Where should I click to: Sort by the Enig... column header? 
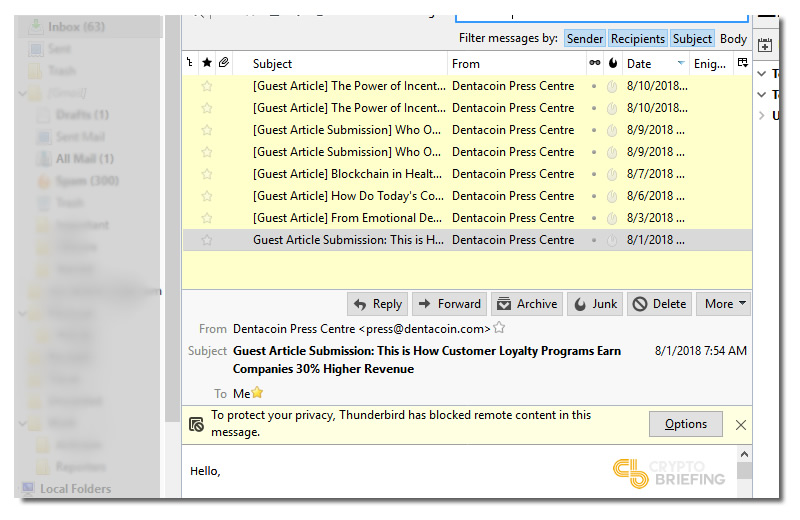(x=710, y=63)
